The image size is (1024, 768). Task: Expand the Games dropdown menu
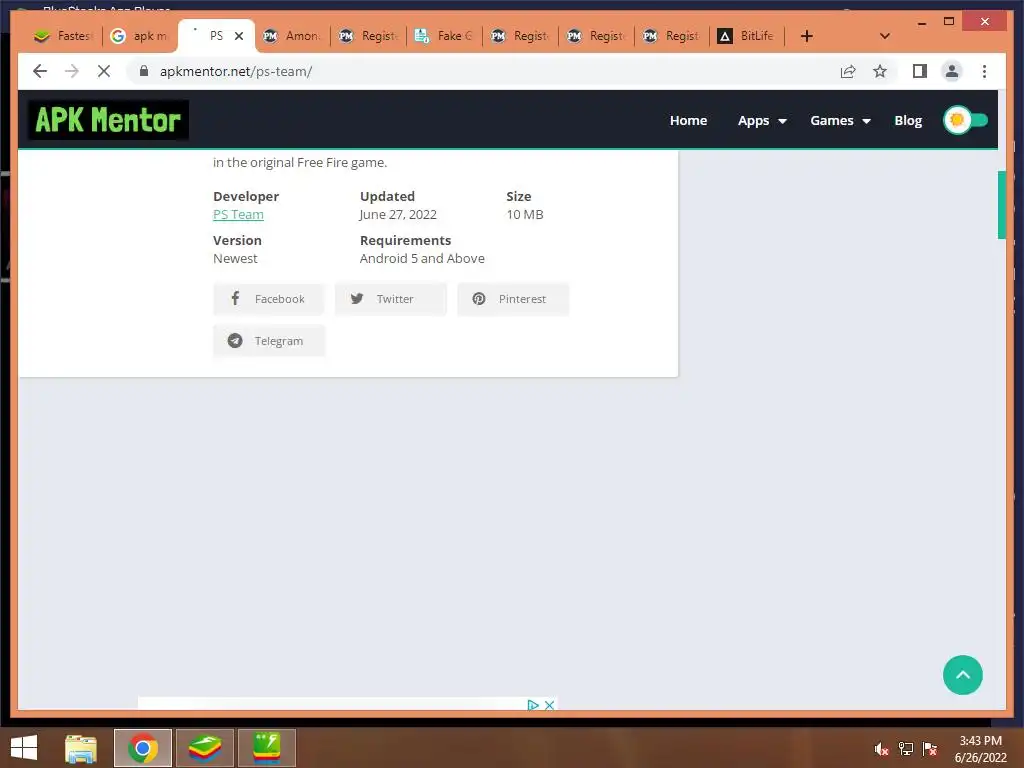click(840, 121)
